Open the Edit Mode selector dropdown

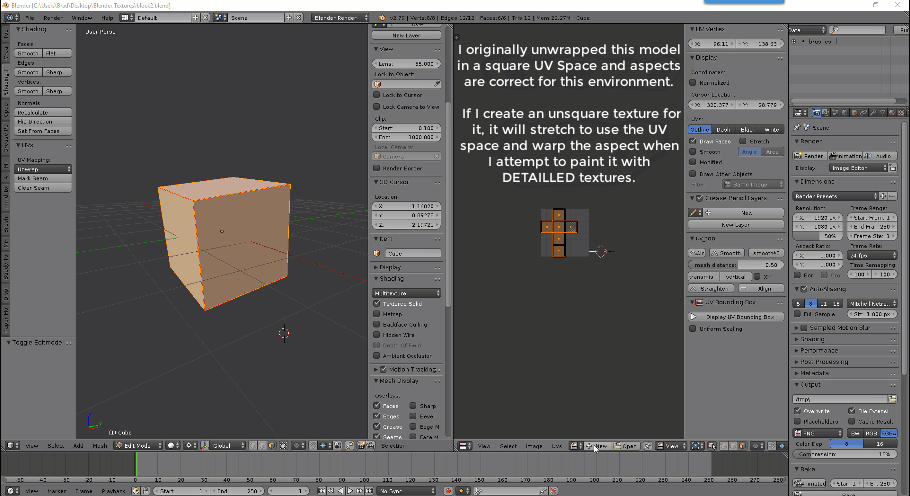137,445
